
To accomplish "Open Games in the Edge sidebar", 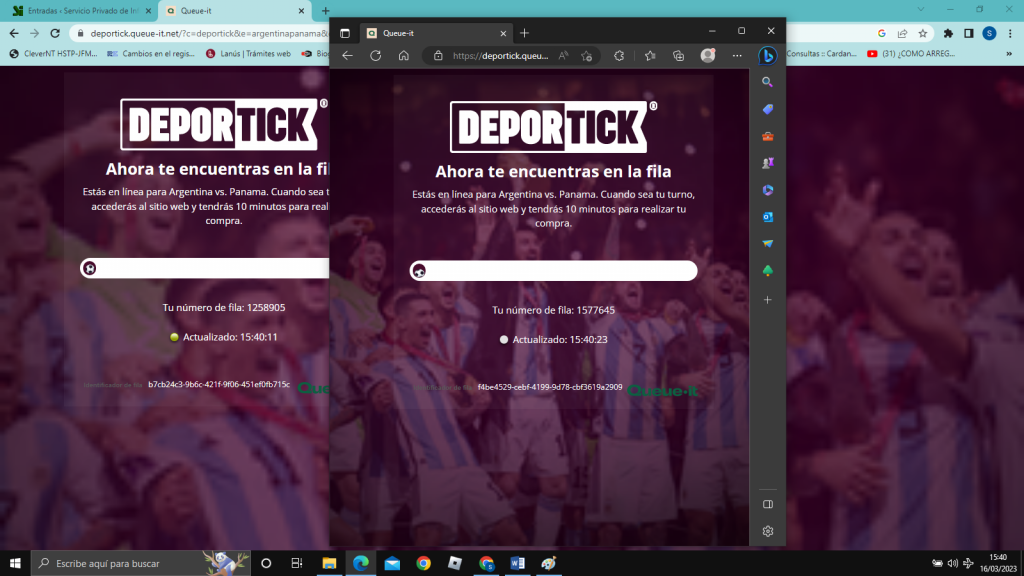I will coord(767,163).
